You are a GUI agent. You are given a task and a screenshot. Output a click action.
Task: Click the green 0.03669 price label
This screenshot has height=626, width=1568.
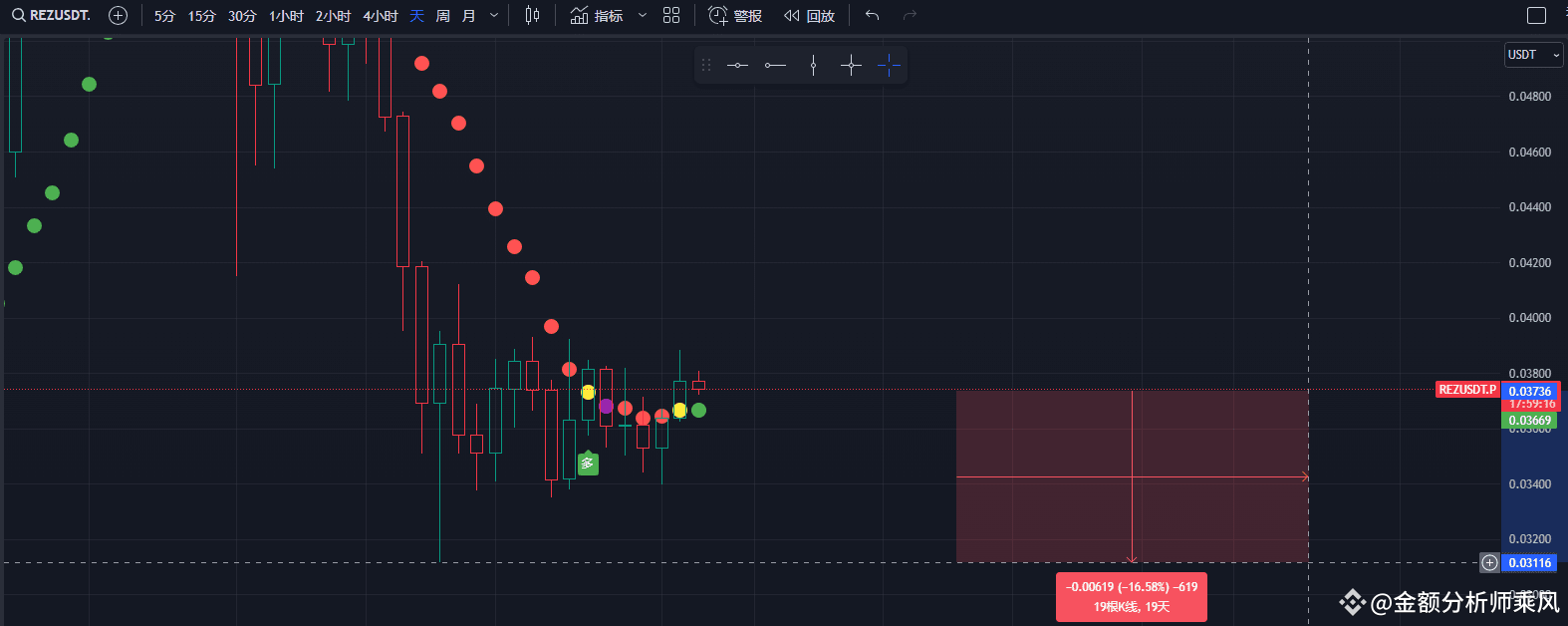point(1529,421)
